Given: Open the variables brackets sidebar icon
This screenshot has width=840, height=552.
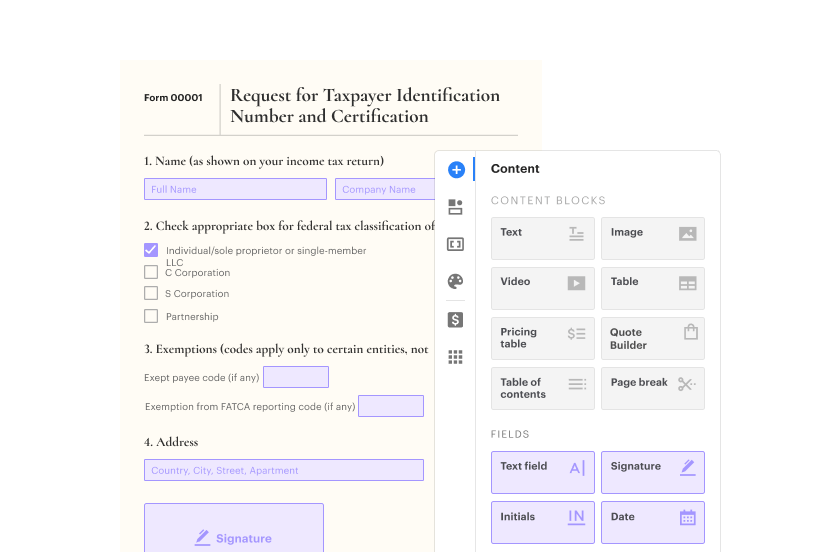Looking at the screenshot, I should click(455, 244).
